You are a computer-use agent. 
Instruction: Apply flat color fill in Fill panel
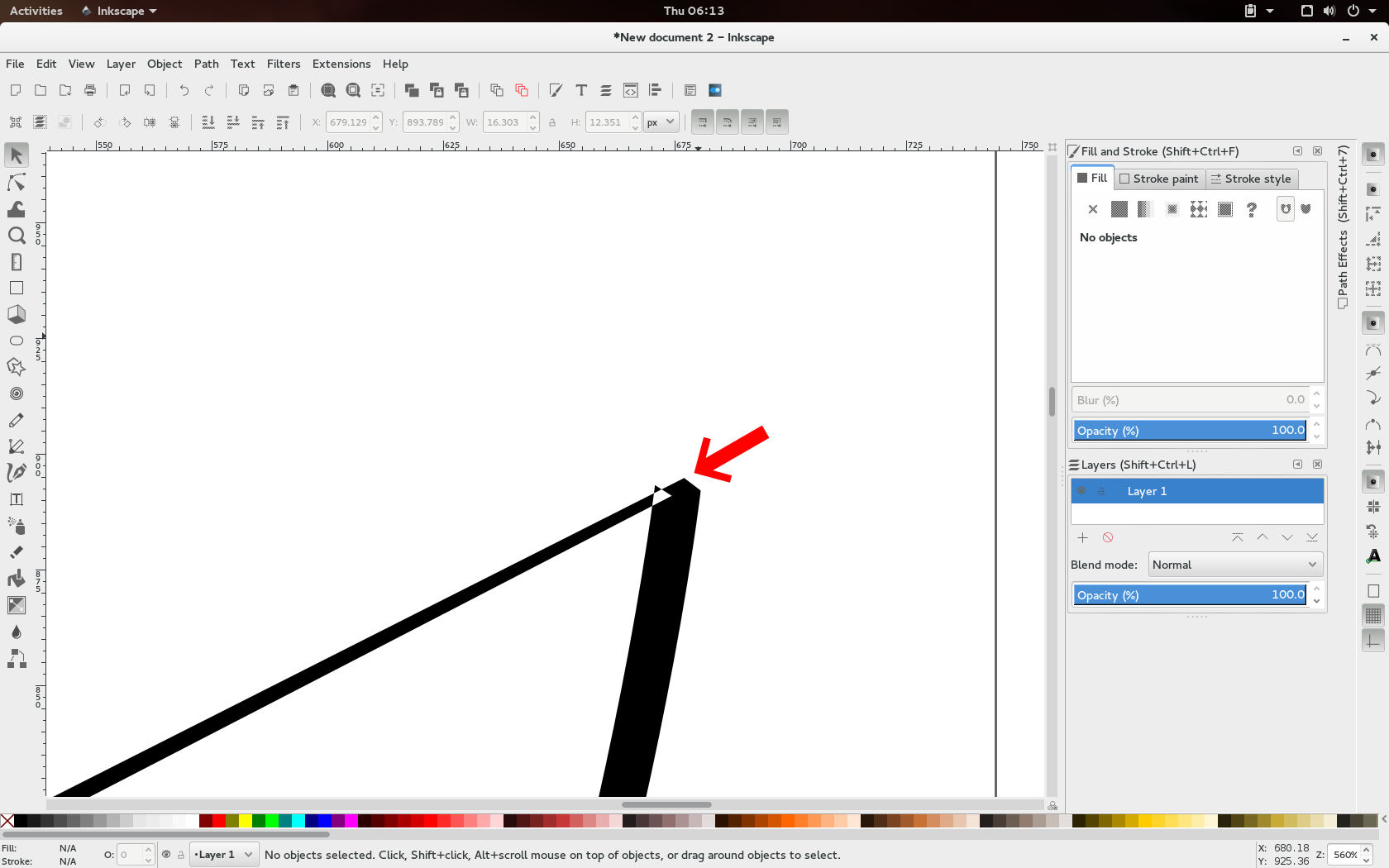click(1119, 209)
